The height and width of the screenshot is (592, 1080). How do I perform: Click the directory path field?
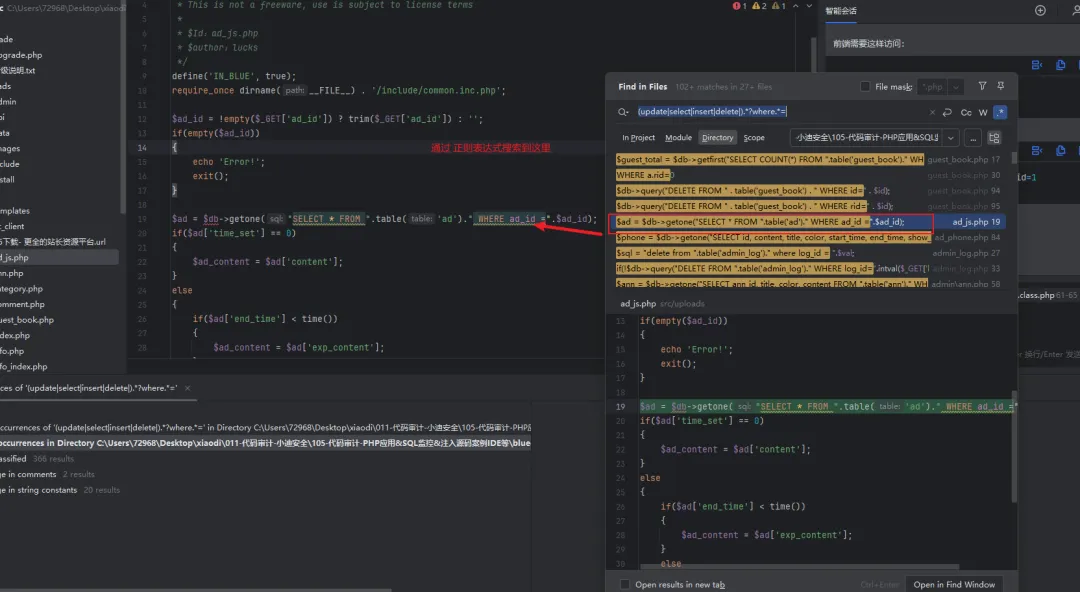tap(866, 138)
